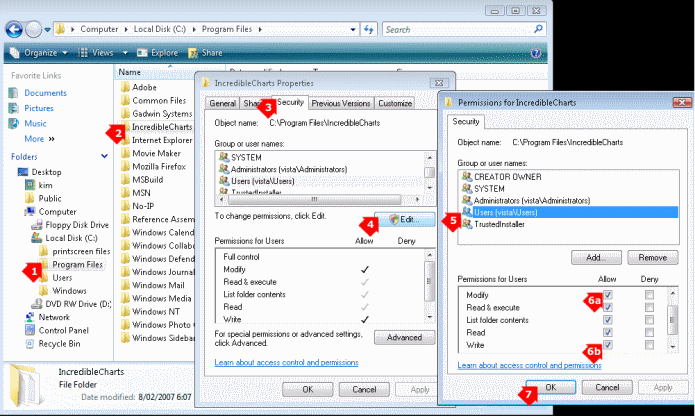Switch to the Customize tab
The height and width of the screenshot is (416, 695).
click(395, 103)
